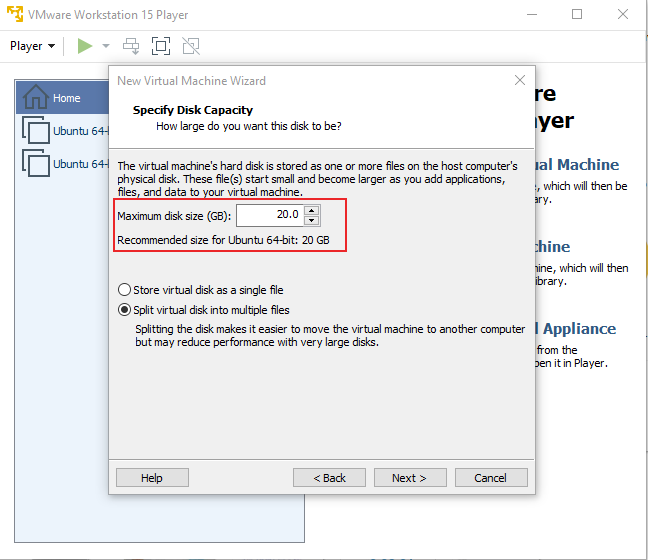
Task: Decrease disk size with down spinner arrow
Action: point(312,220)
